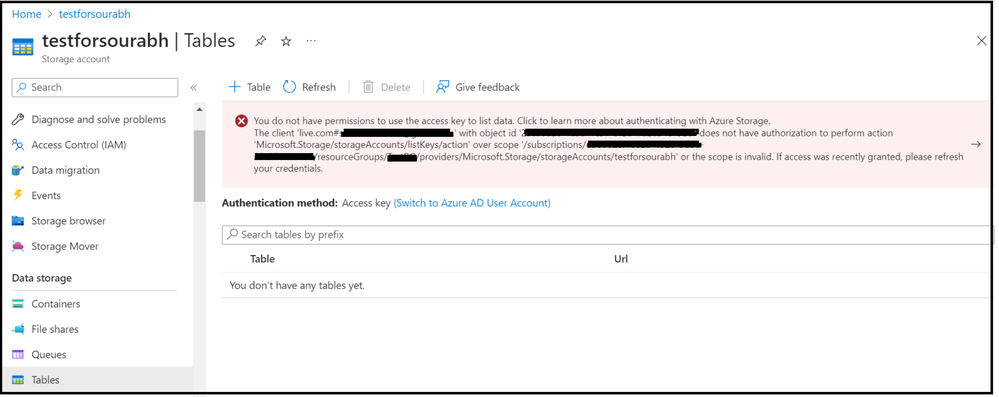Pin the Tables blade with pin icon
This screenshot has width=999, height=397.
tap(261, 41)
